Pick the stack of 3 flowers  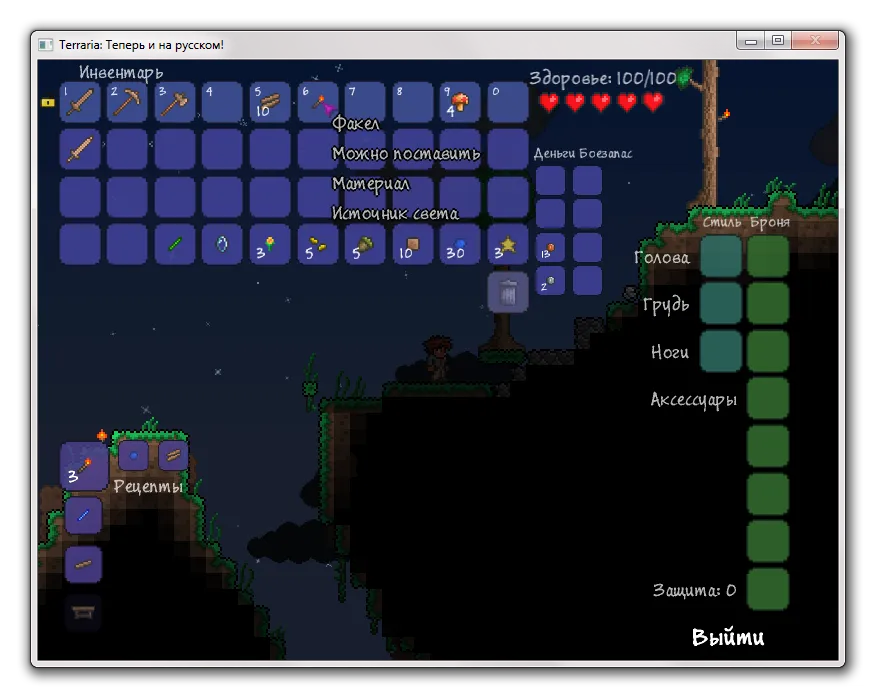click(x=270, y=244)
